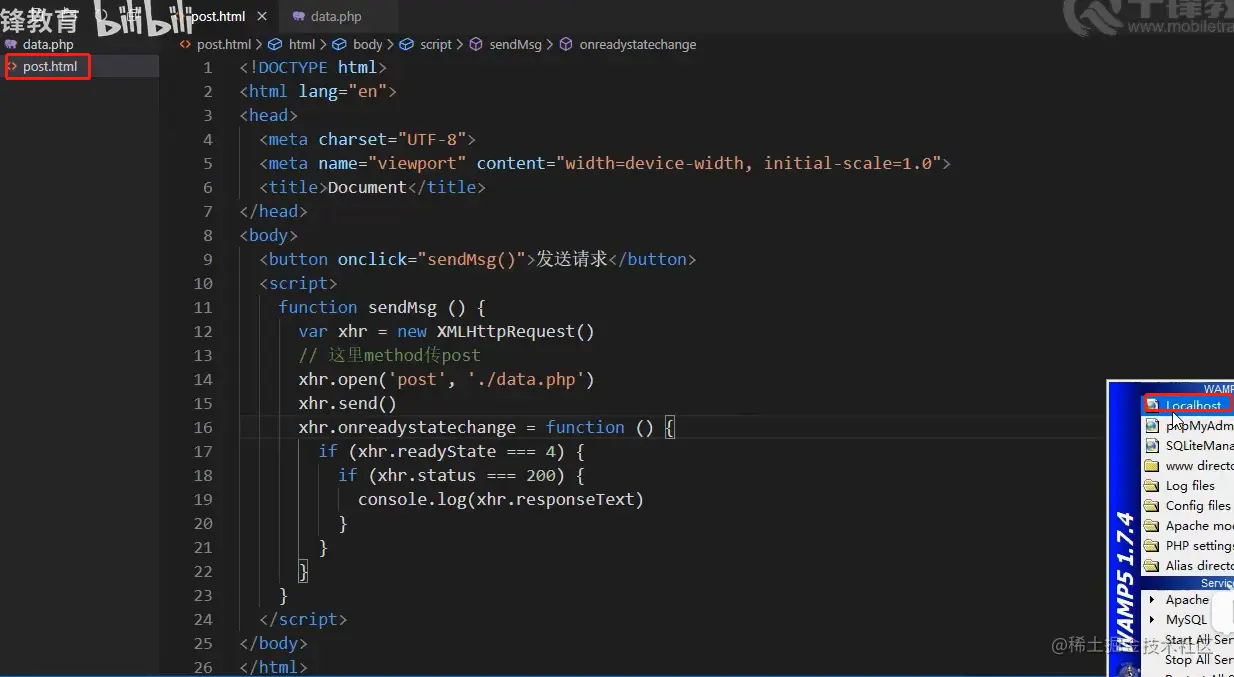
Task: Select the post.html editor tab
Action: pos(218,16)
